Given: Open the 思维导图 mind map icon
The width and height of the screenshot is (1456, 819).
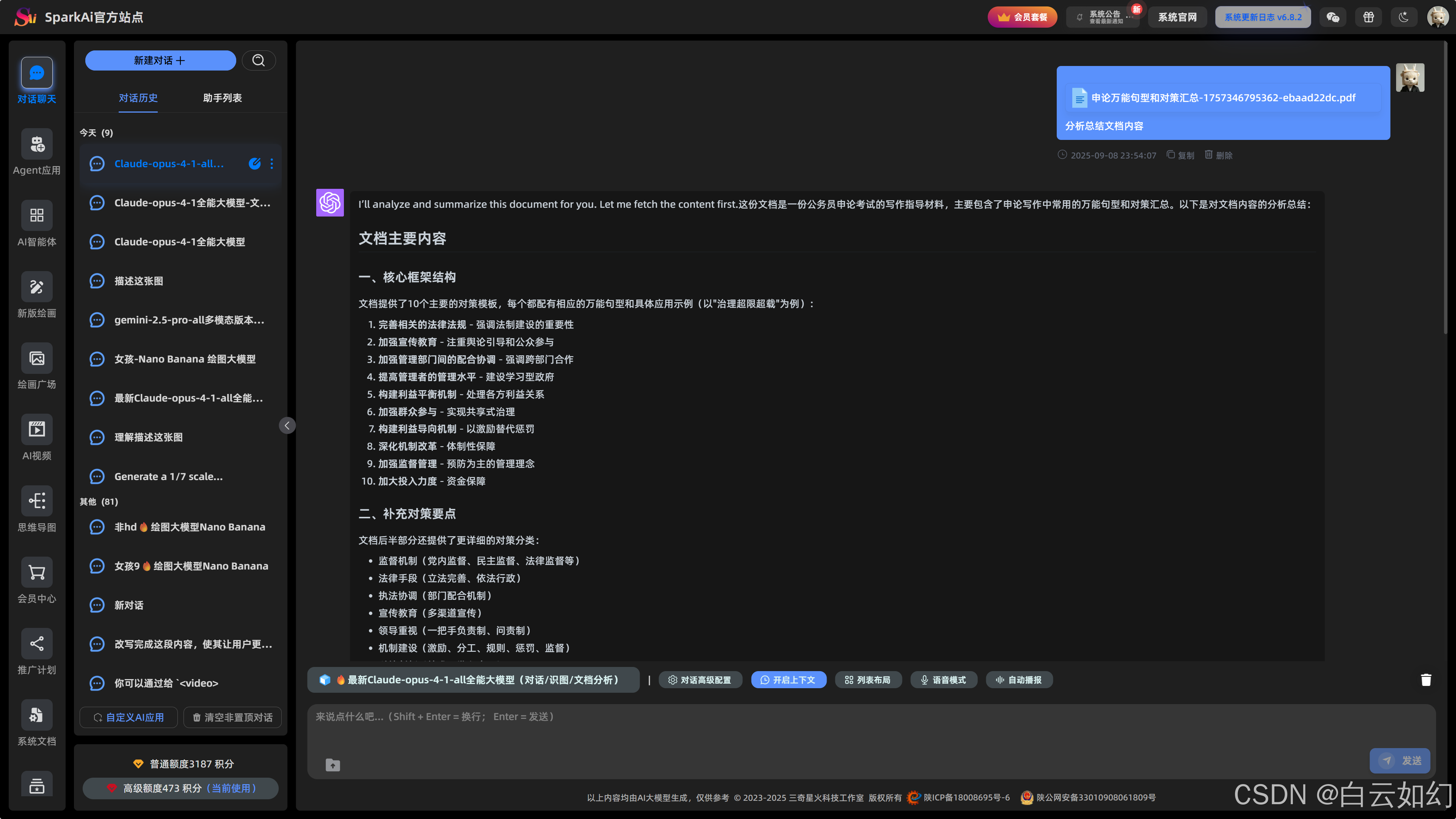Looking at the screenshot, I should coord(37,501).
